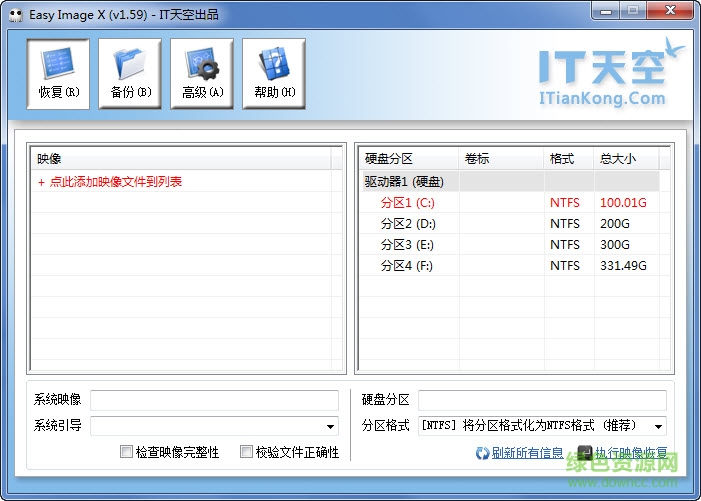This screenshot has height=501, width=701.
Task: Open the 分区格式 NTFS dropdown
Action: 658,427
